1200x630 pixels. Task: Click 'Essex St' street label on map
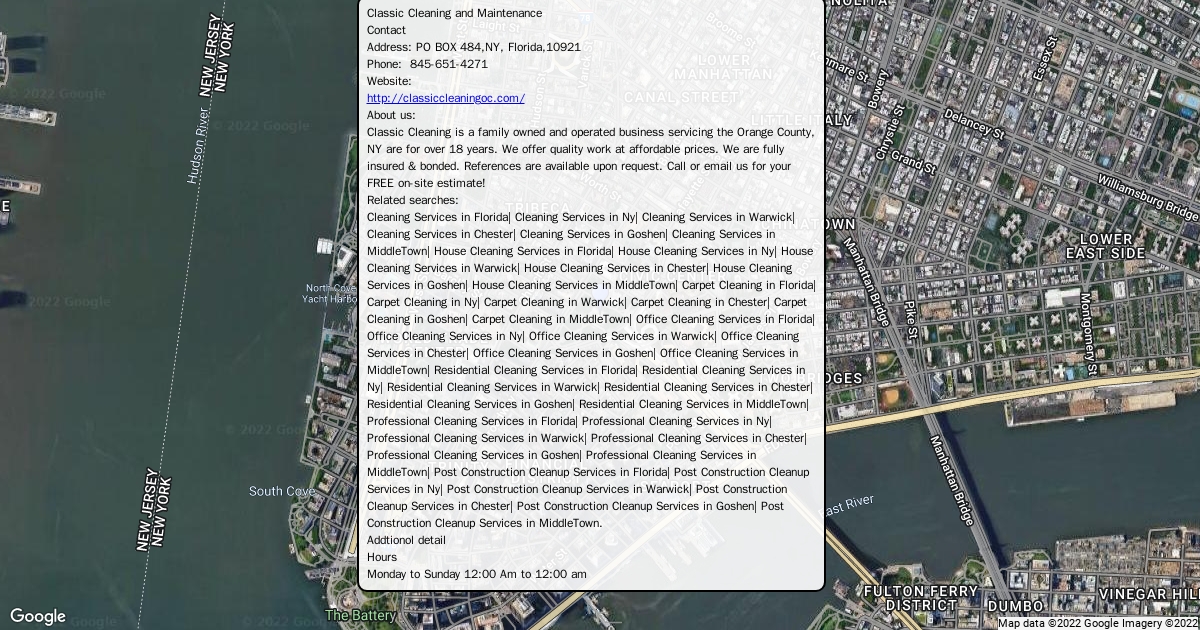point(1046,60)
